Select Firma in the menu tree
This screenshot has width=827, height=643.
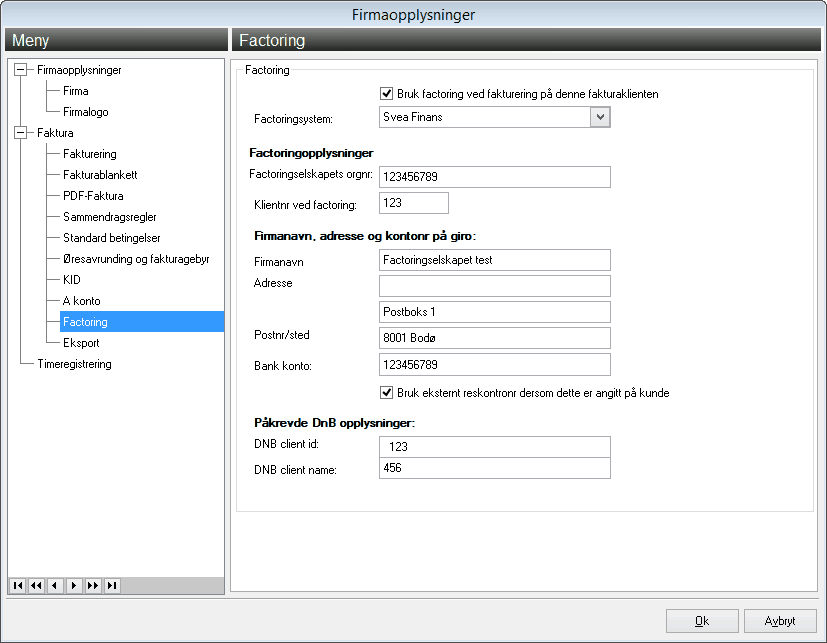click(75, 91)
